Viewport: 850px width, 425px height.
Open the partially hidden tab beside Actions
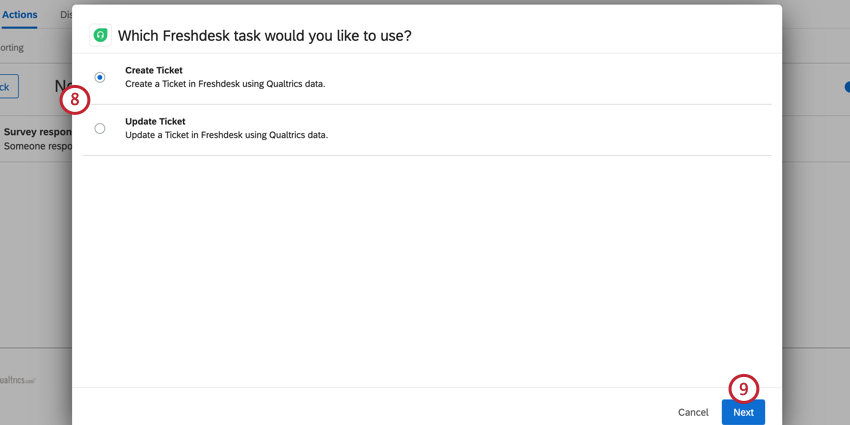66,14
